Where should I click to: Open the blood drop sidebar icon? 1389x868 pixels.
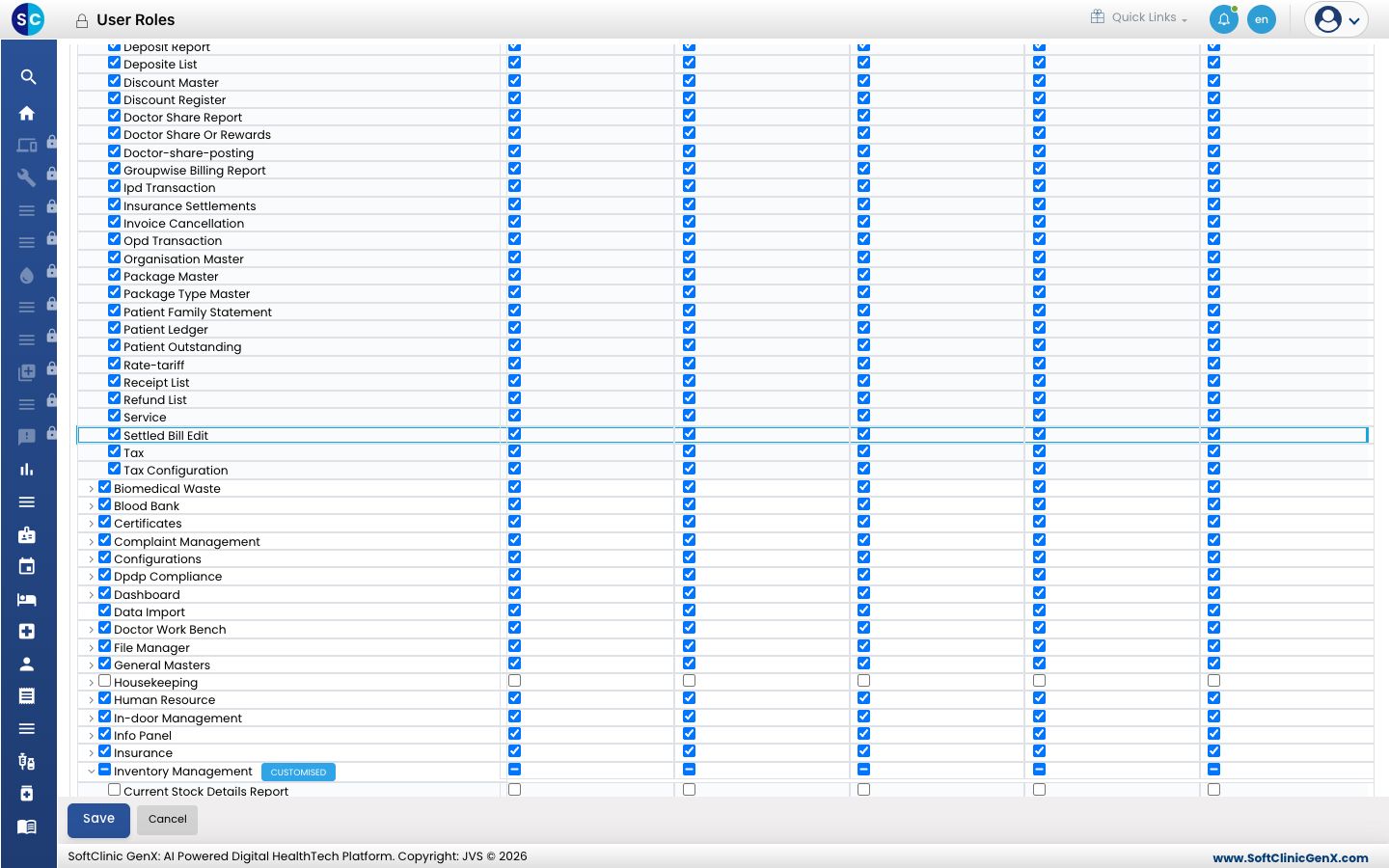[x=27, y=275]
